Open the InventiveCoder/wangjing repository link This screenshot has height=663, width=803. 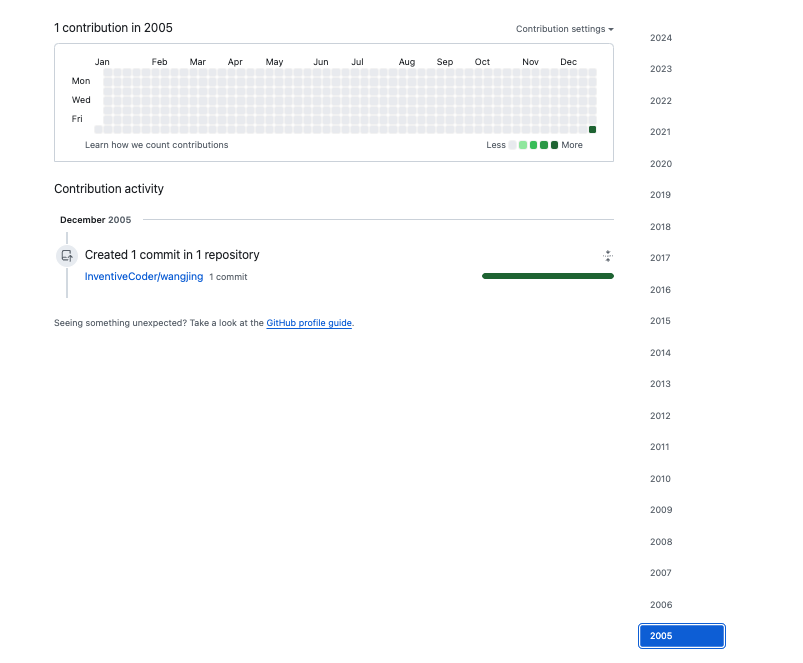tap(144, 277)
